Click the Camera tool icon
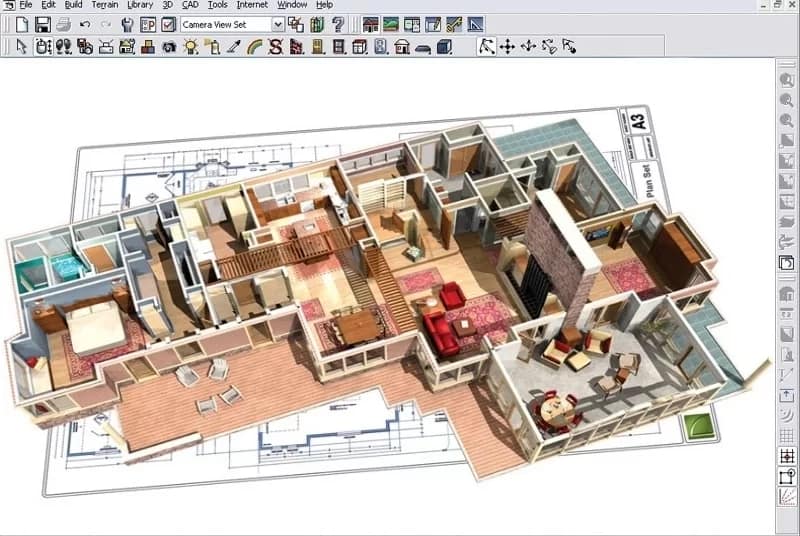This screenshot has width=800, height=536. pos(169,46)
